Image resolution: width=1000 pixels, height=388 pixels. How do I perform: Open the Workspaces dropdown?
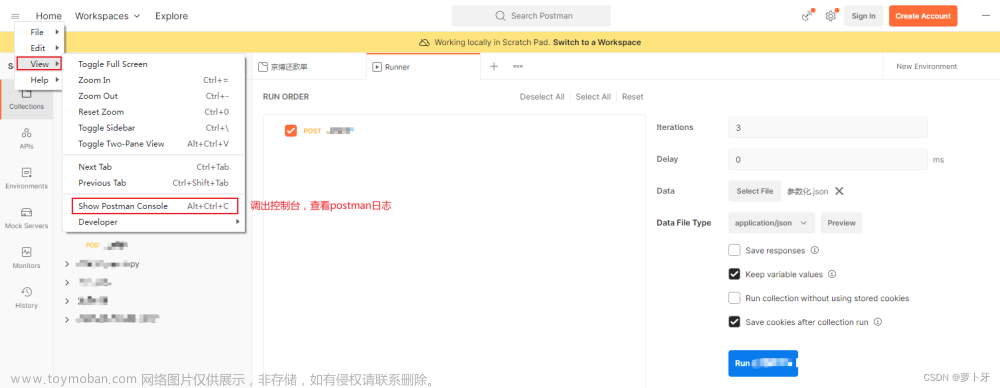(x=107, y=16)
